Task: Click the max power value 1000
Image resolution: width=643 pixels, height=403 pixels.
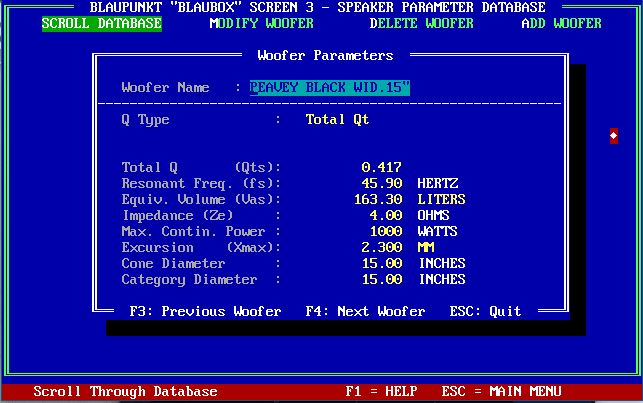Action: 385,231
